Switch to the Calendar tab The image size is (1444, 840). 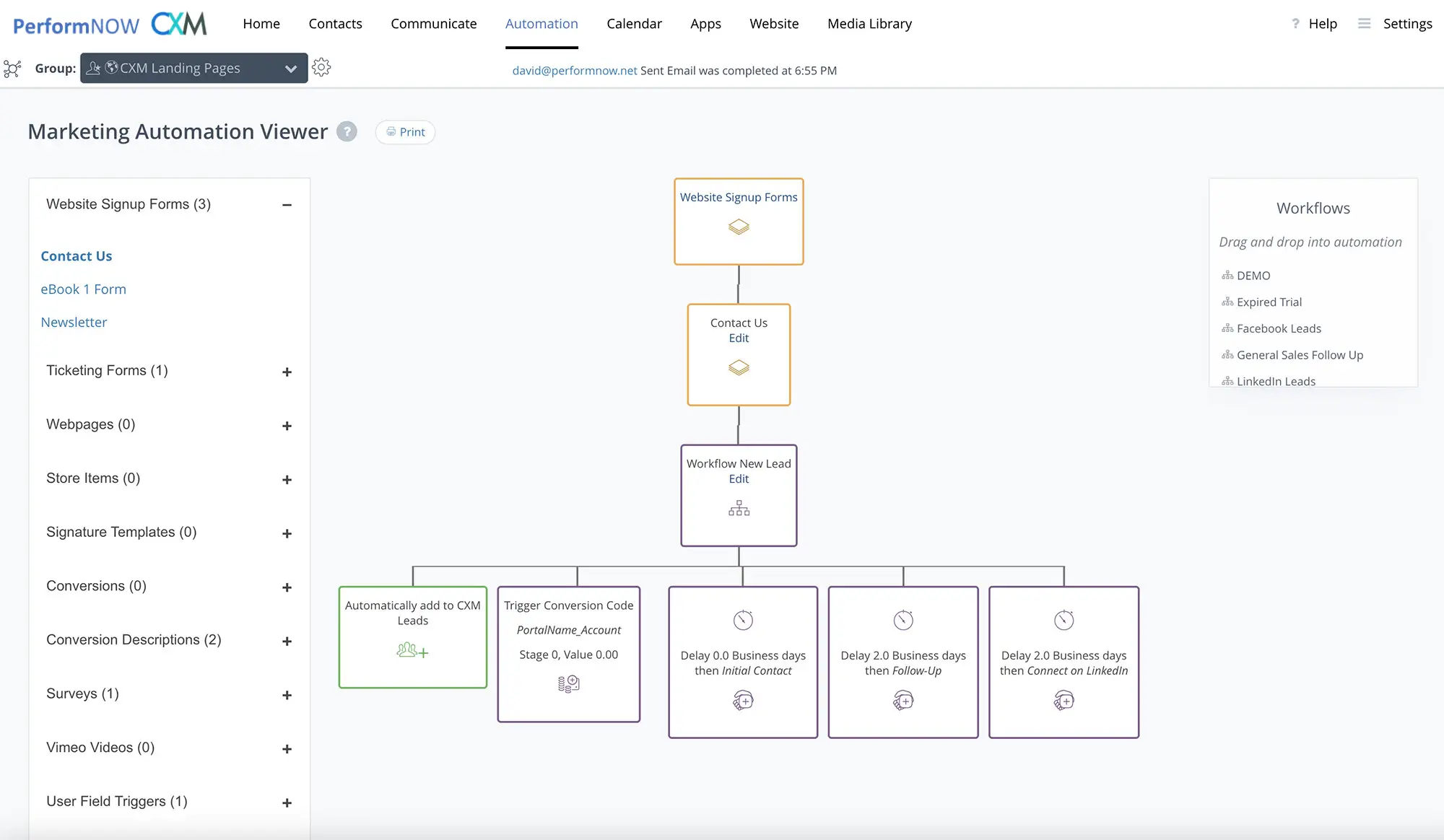pyautogui.click(x=634, y=23)
